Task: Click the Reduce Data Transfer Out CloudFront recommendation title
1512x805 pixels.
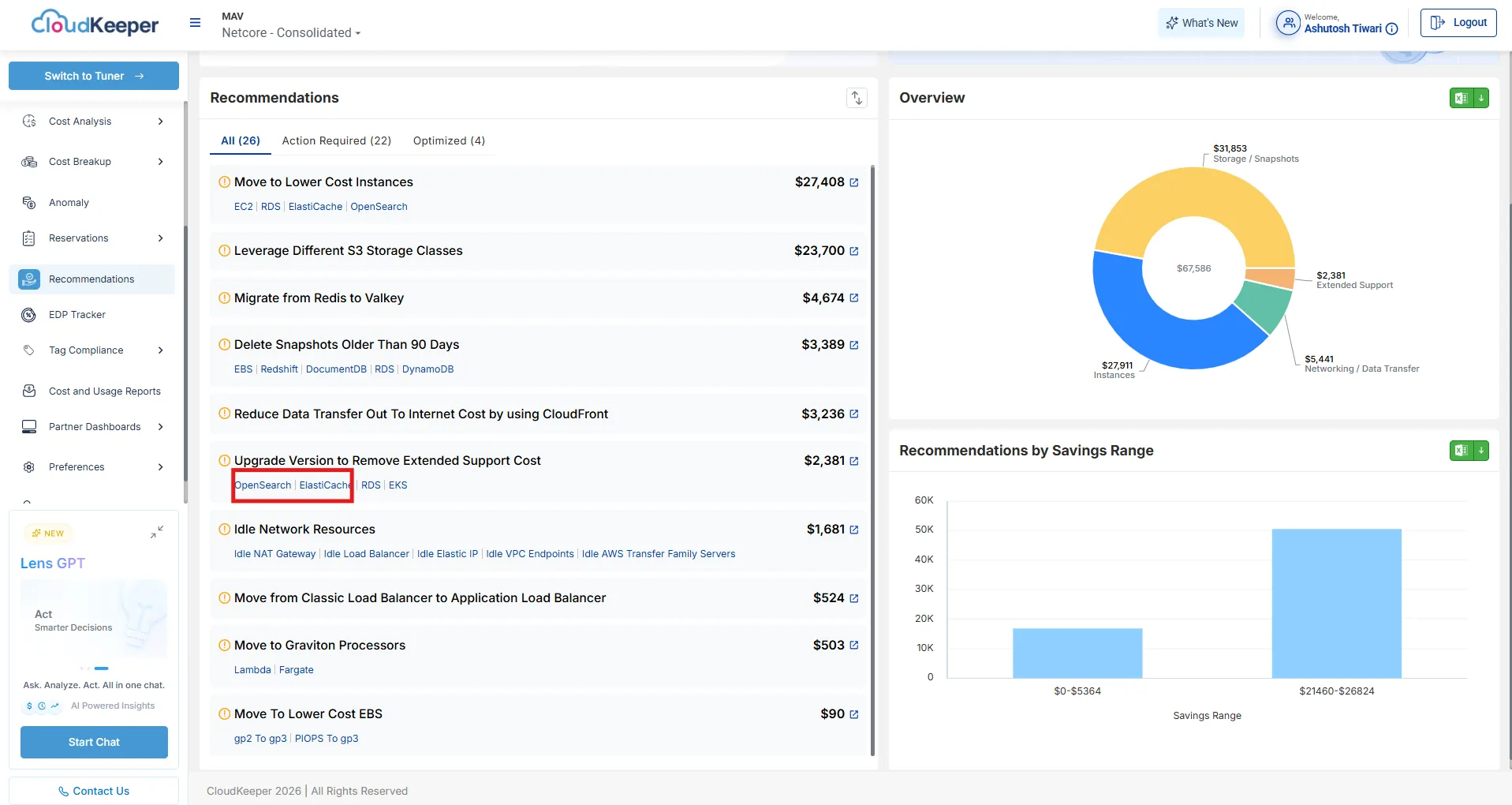Action: [x=421, y=414]
